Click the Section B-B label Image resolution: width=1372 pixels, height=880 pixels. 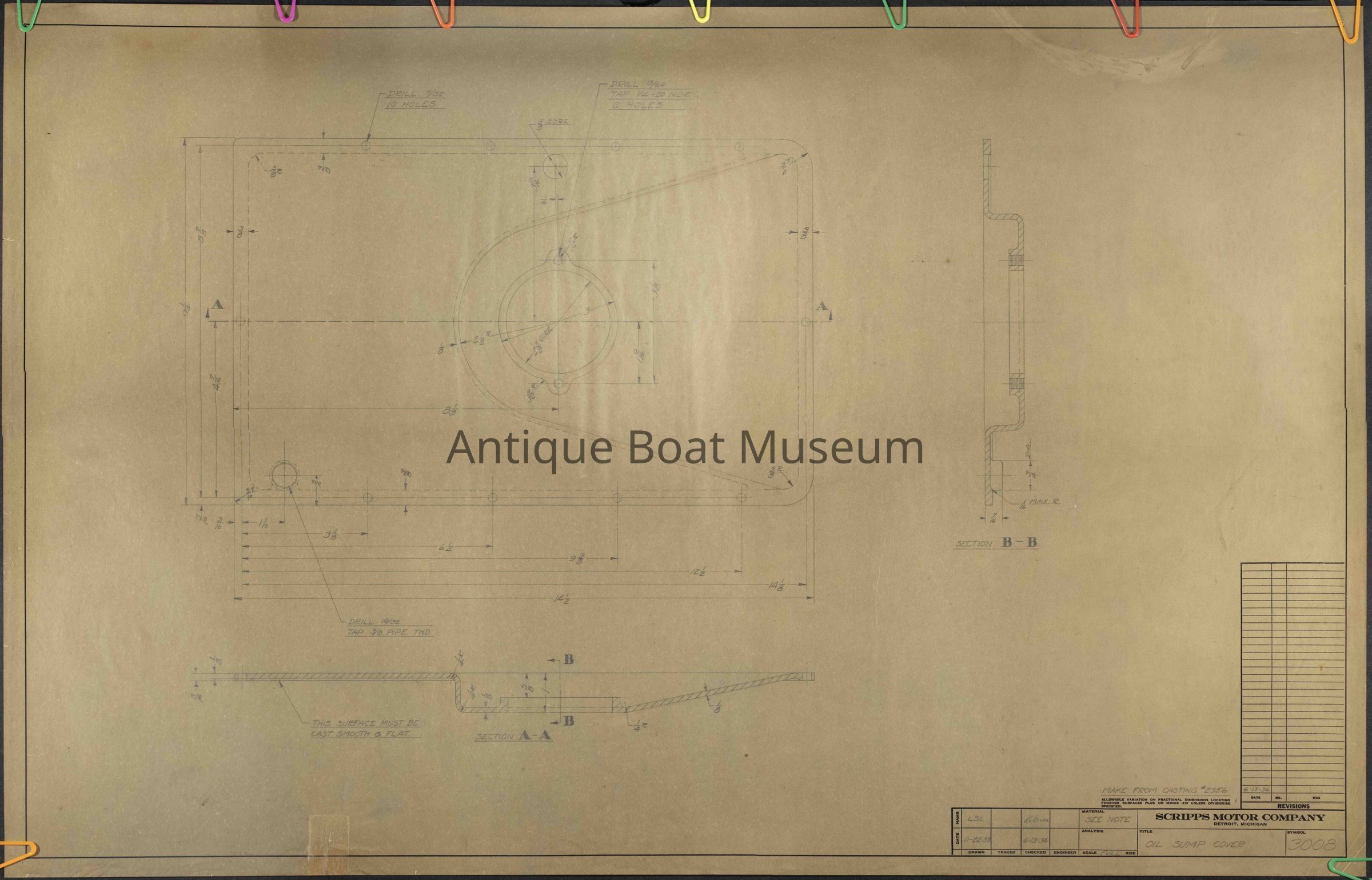coord(996,543)
